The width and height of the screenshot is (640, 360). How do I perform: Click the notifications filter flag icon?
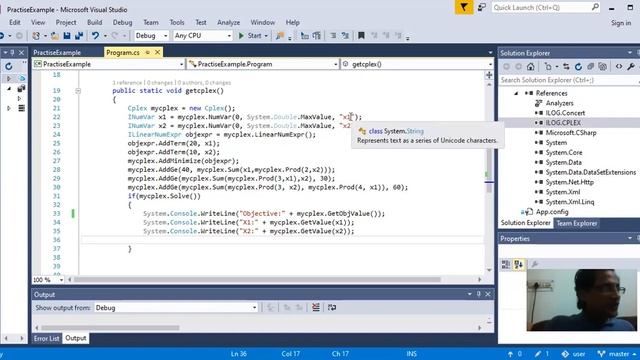464,7
